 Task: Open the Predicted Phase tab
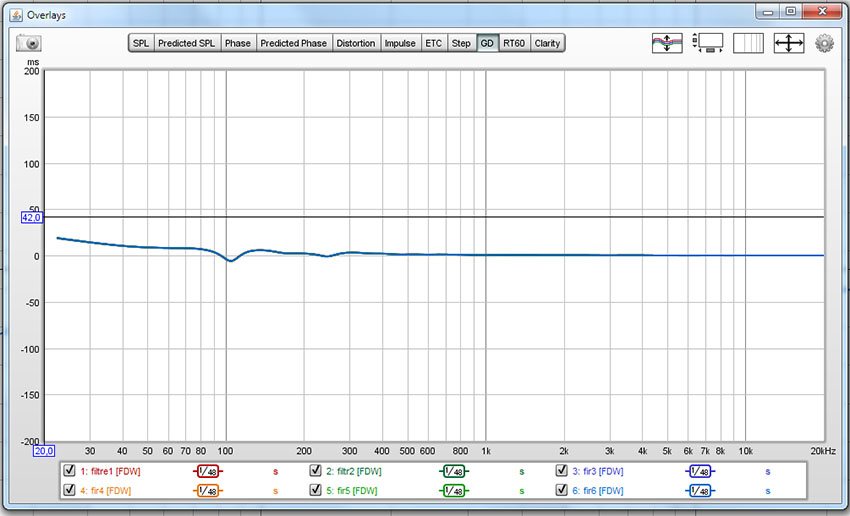(x=293, y=43)
